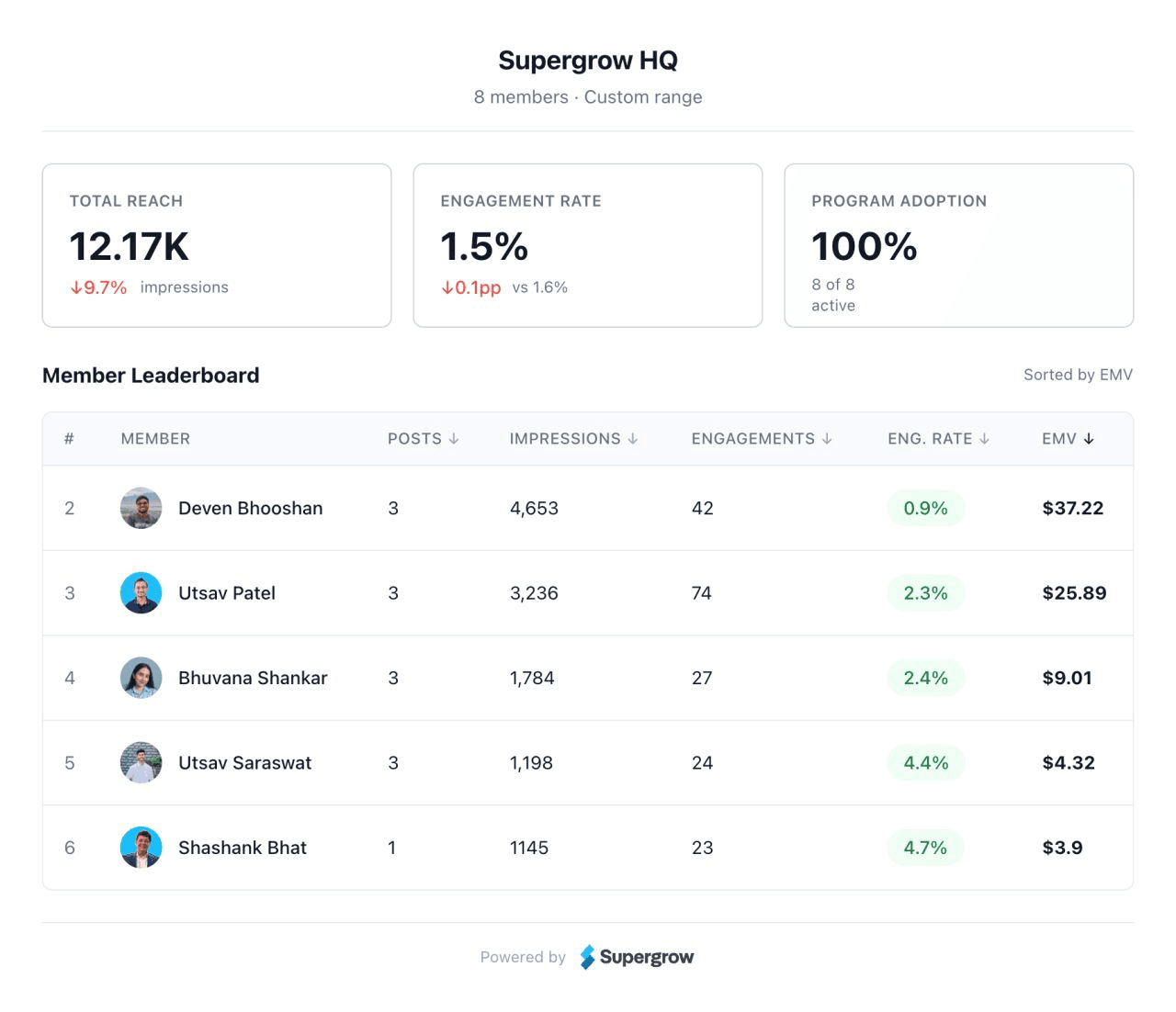The image size is (1176, 1012).
Task: Click the 1145 impressions cell
Action: coord(529,848)
